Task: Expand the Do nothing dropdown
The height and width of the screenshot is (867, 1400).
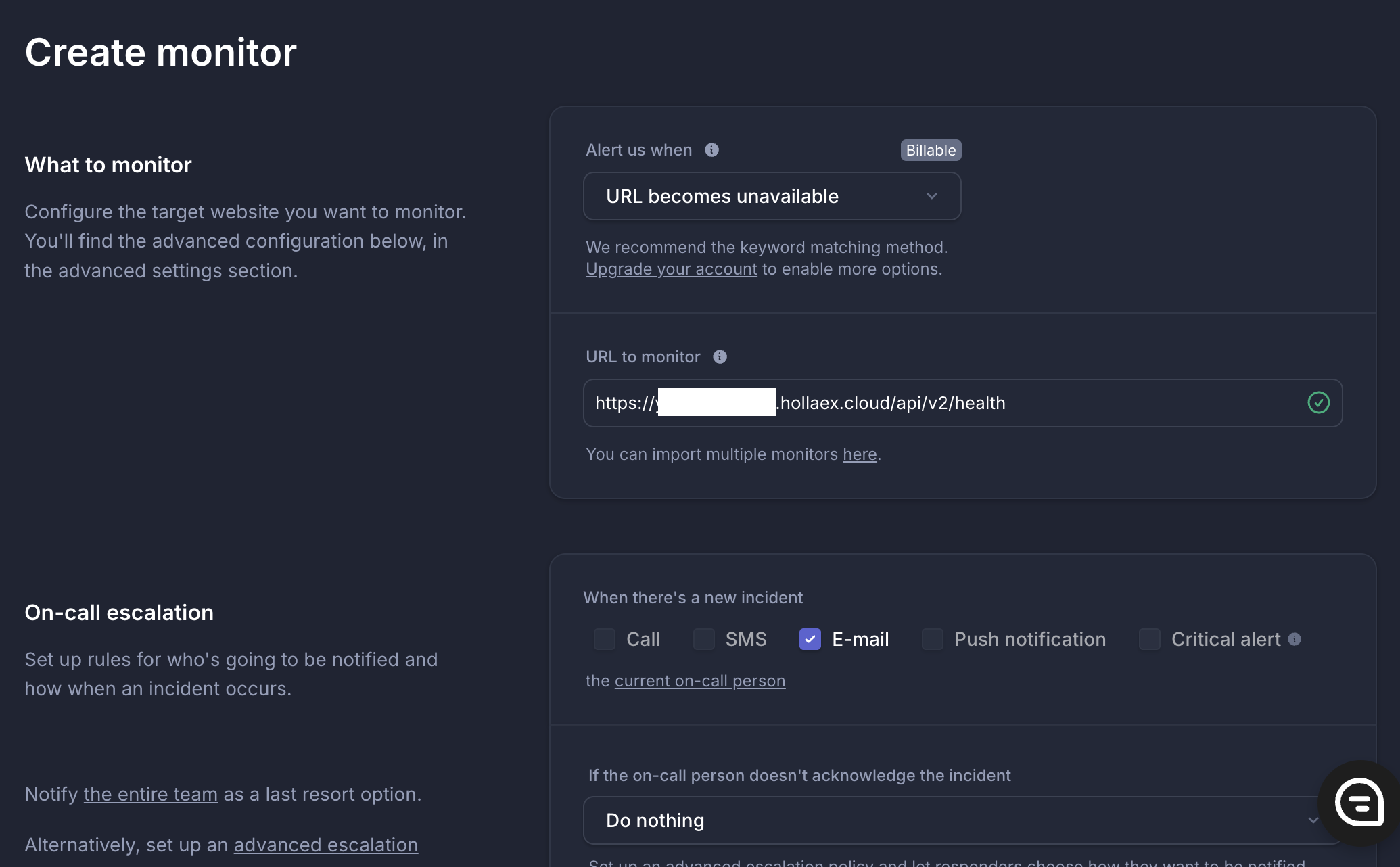Action: pyautogui.click(x=947, y=820)
